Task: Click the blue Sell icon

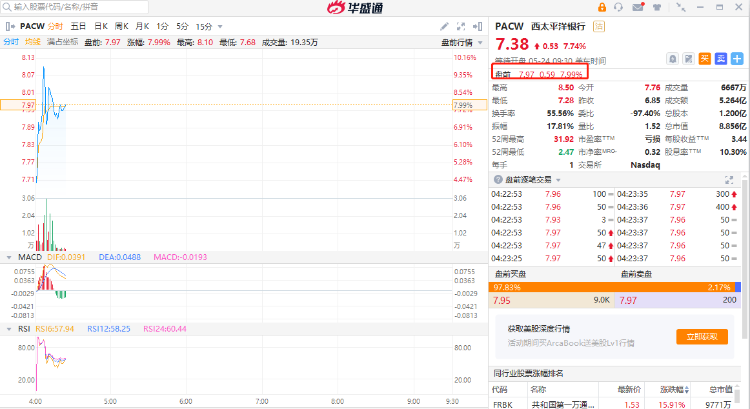Action: [721, 59]
